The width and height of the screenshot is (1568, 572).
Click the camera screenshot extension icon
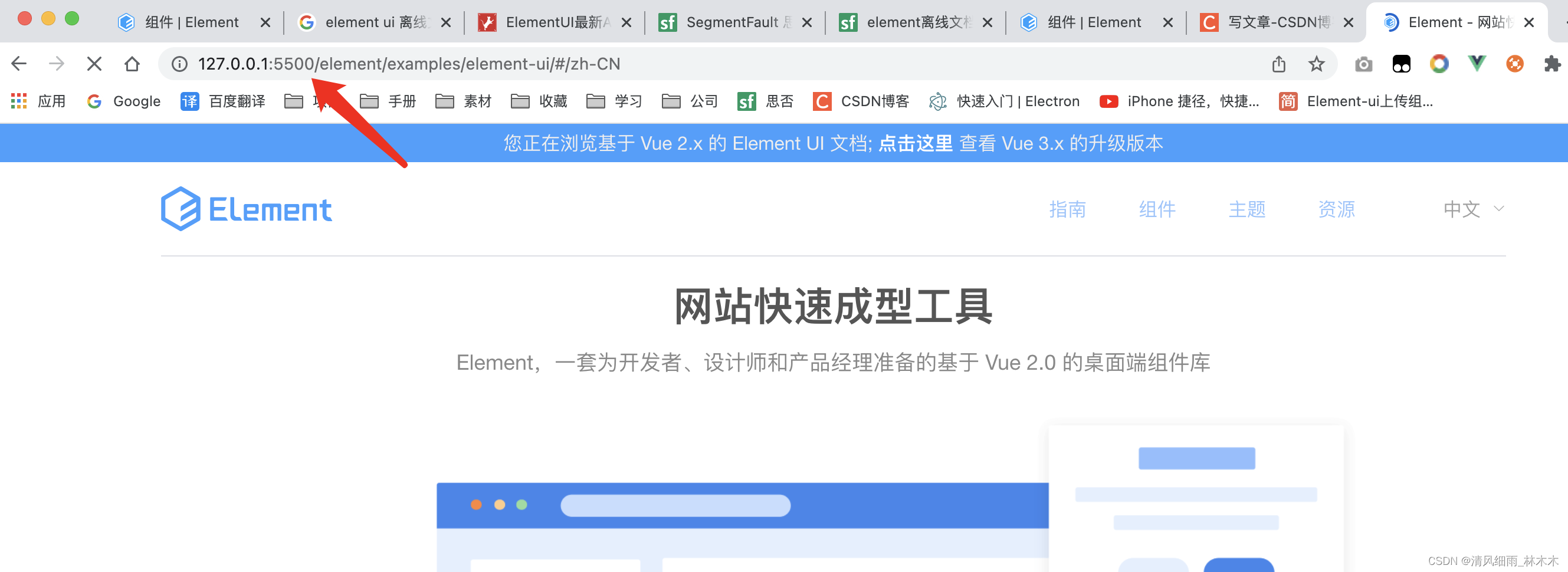coord(1363,64)
